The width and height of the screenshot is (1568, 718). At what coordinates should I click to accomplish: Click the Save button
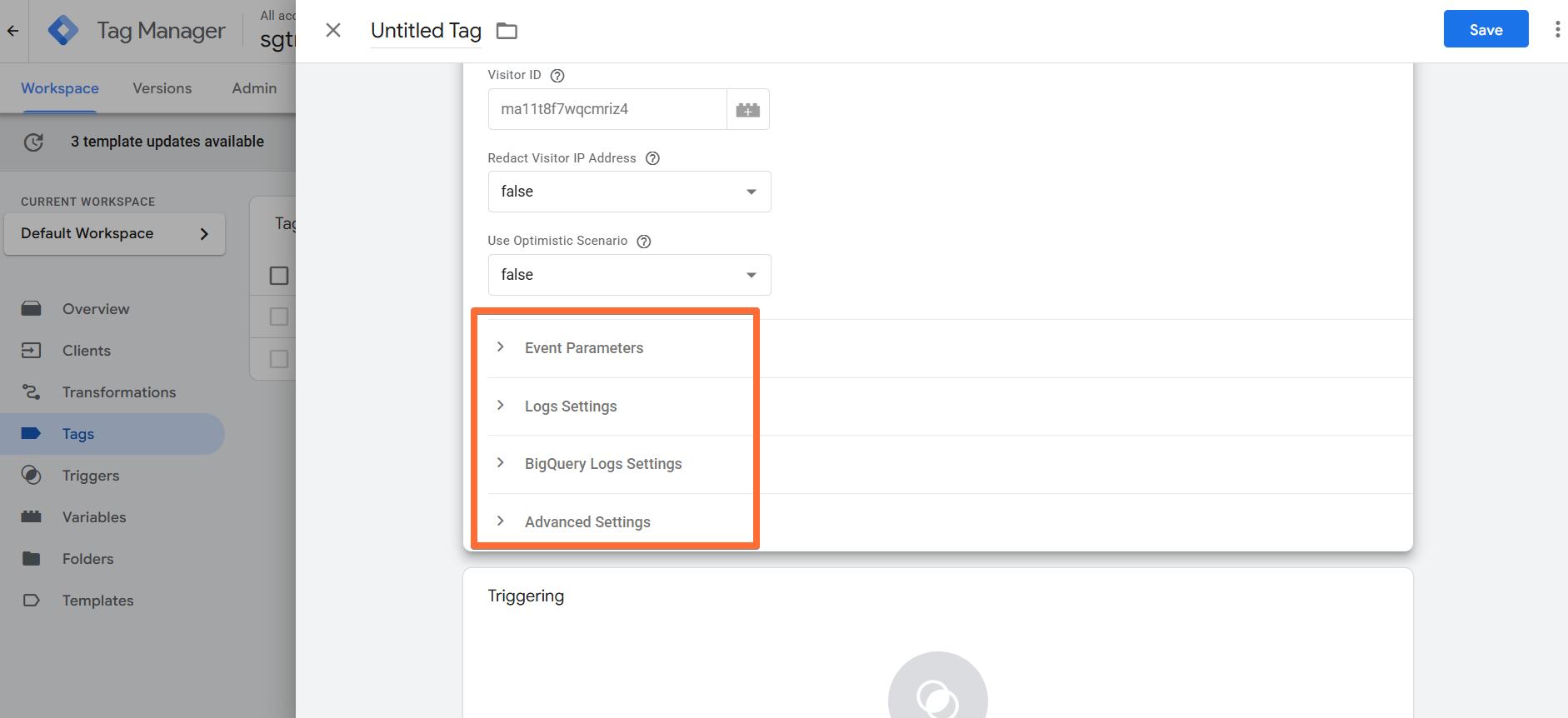coord(1486,30)
